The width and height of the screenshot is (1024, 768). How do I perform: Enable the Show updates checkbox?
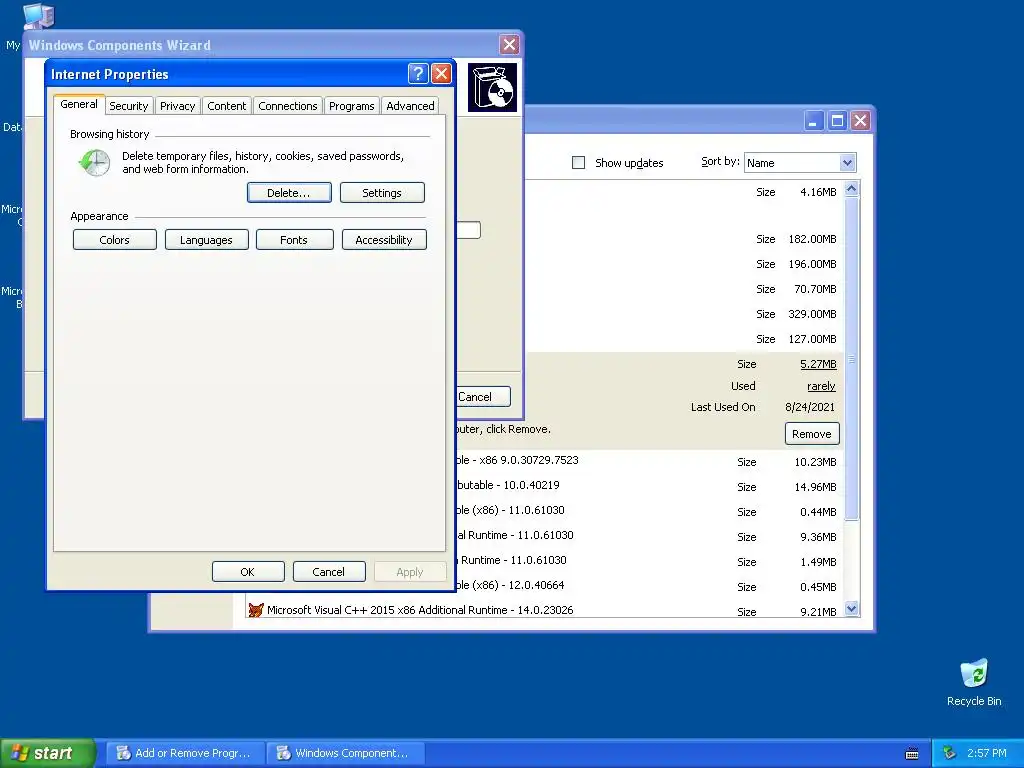coord(579,163)
